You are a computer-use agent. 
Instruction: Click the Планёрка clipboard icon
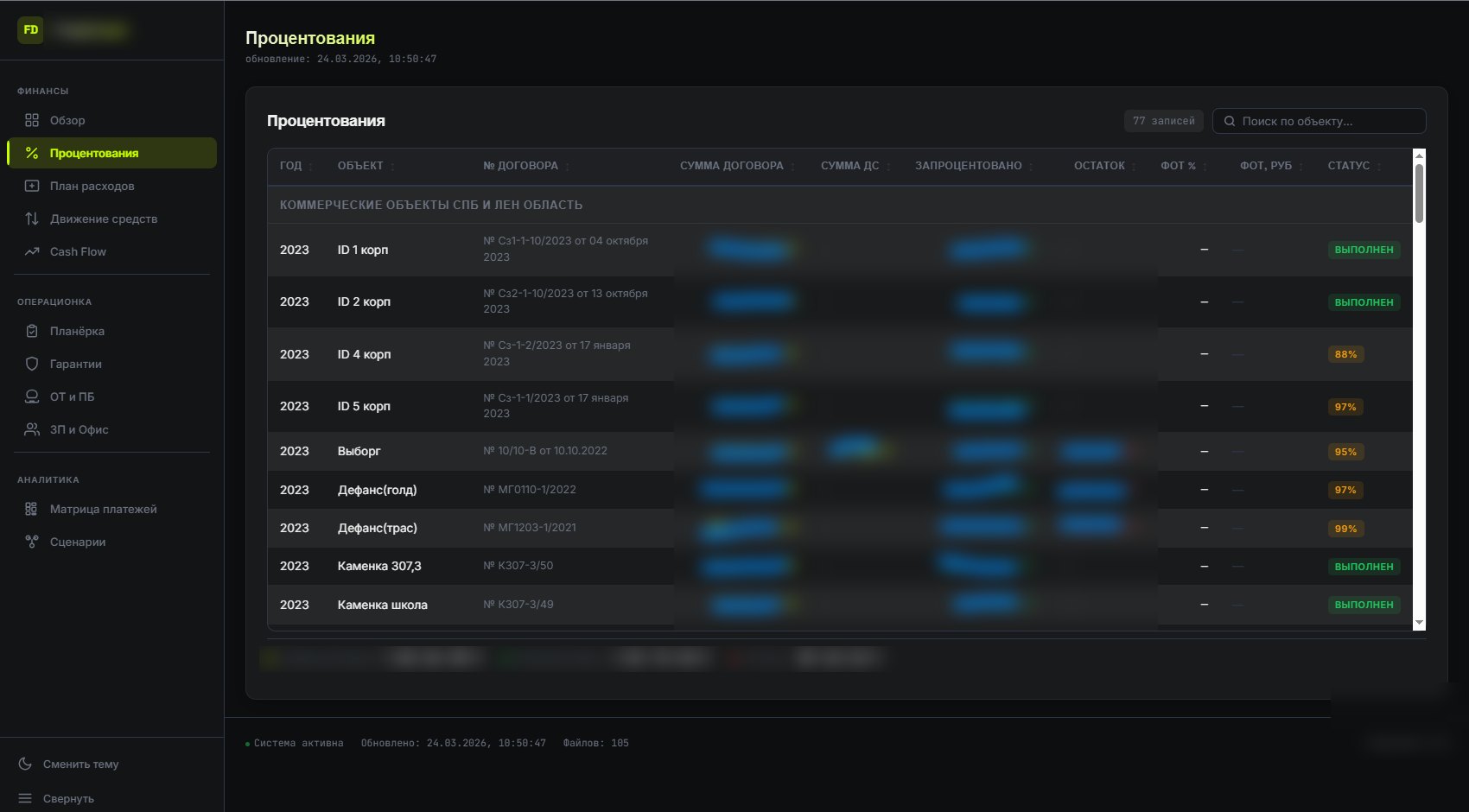click(x=32, y=331)
